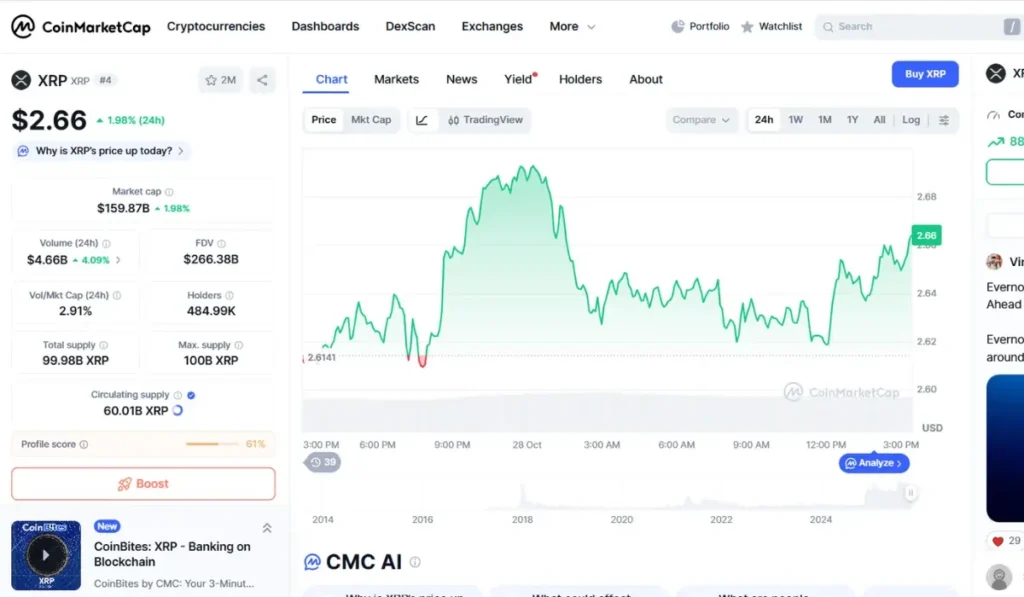The width and height of the screenshot is (1024, 597).
Task: Click the history clock badge showing 39
Action: [323, 462]
